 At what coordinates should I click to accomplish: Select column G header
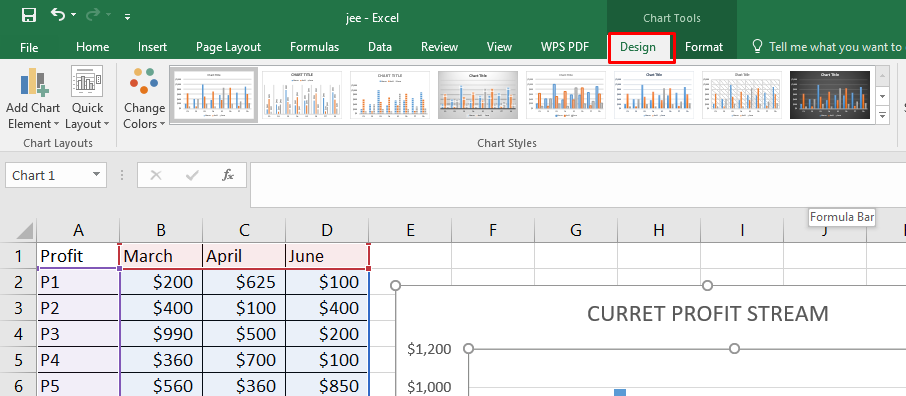tap(576, 231)
